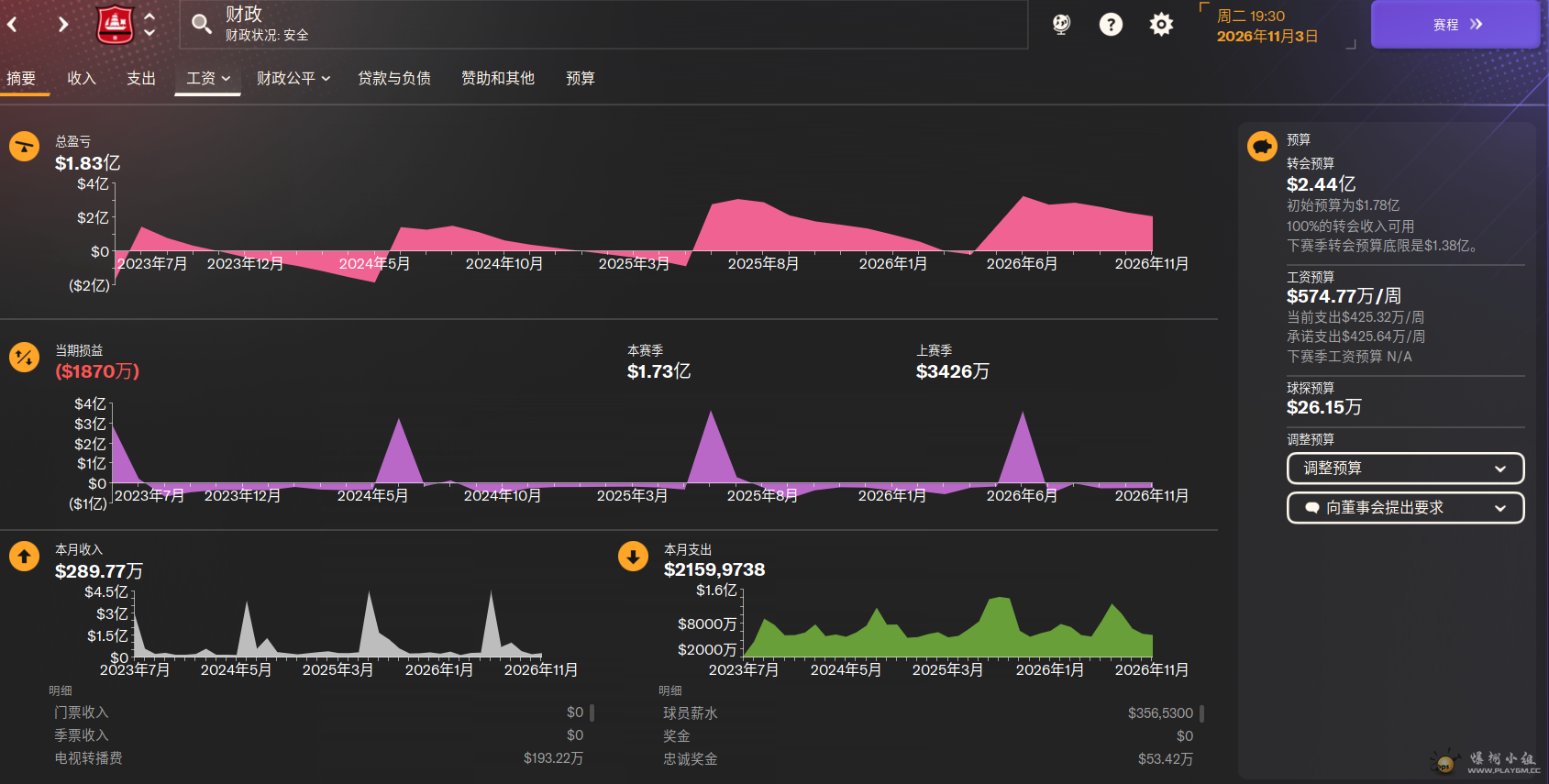Open the 向董事会提出要求 dropdown
This screenshot has height=784, width=1549.
pos(1405,508)
